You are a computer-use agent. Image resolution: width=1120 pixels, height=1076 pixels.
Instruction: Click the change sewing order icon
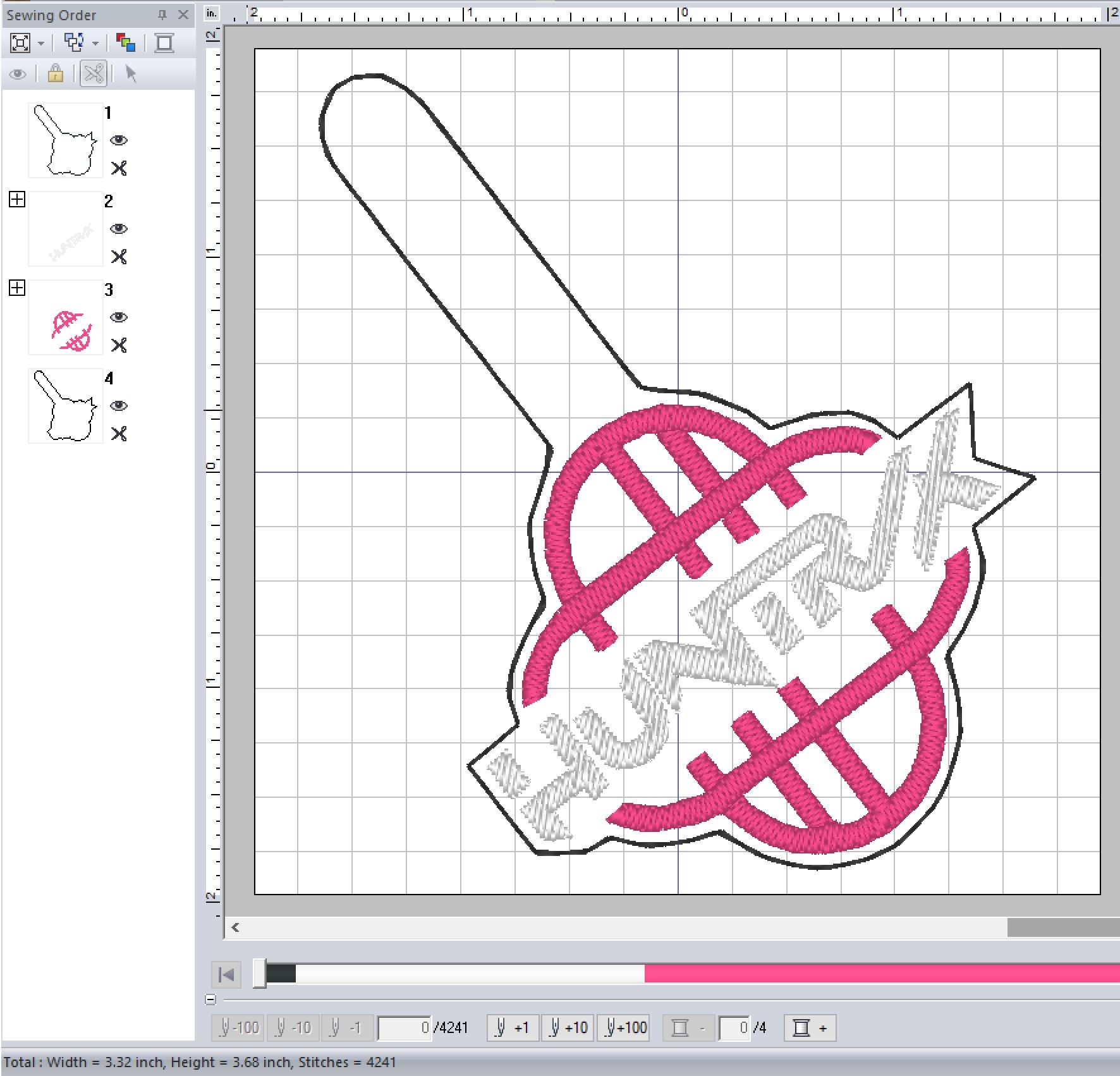75,43
